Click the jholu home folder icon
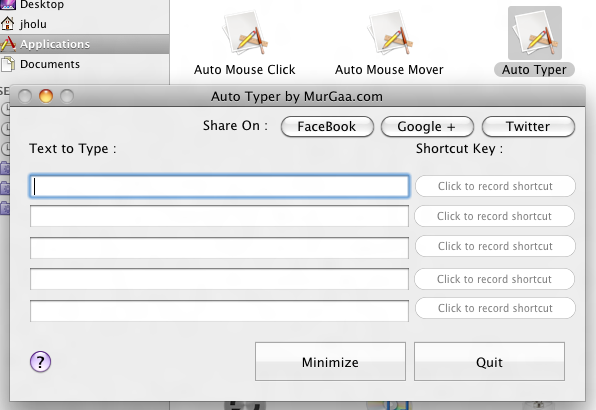This screenshot has width=596, height=410. point(8,24)
